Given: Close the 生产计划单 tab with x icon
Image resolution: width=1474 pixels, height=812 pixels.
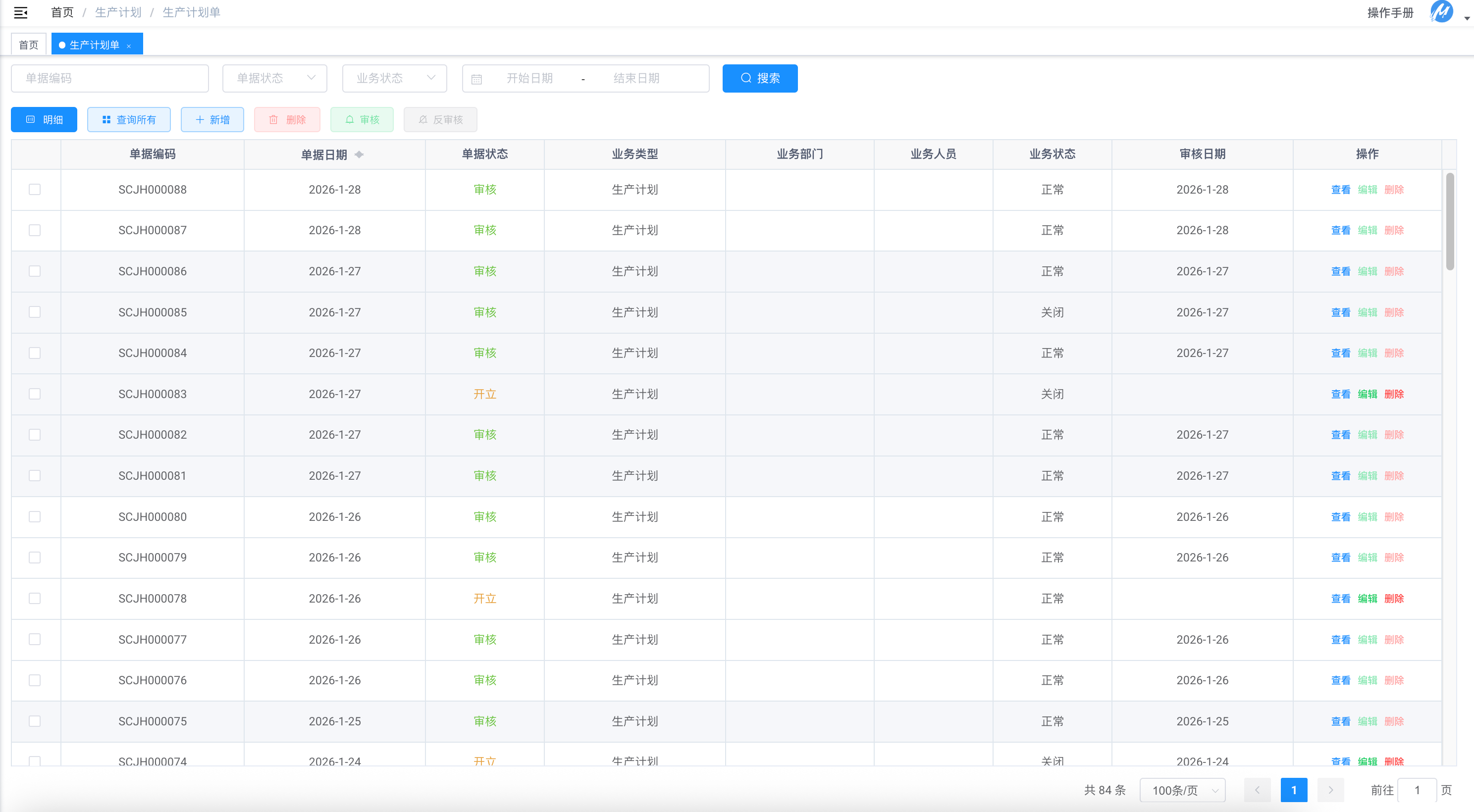Looking at the screenshot, I should 129,47.
